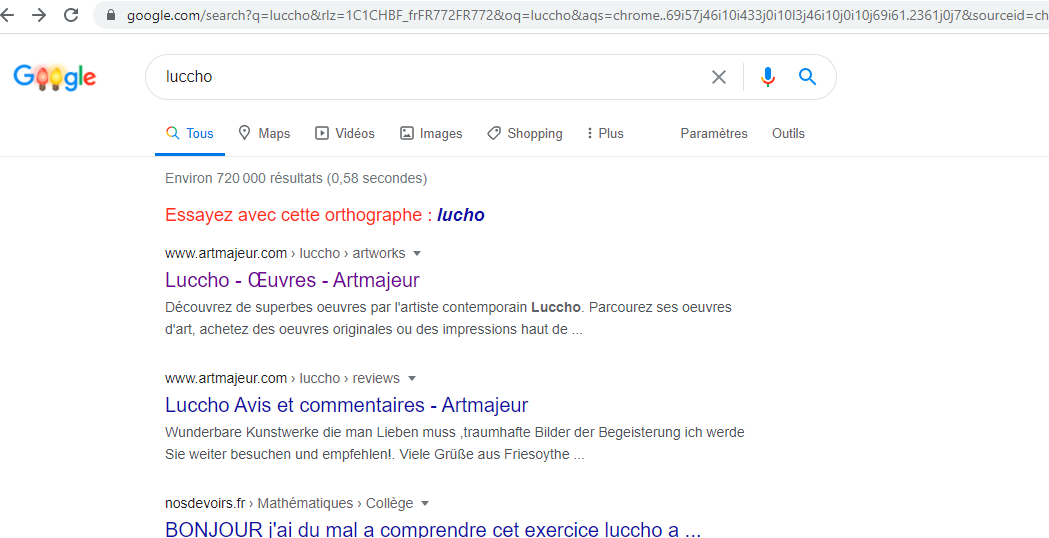Submit search with magnifying glass icon
Image resolution: width=1049 pixels, height=538 pixels.
807,77
